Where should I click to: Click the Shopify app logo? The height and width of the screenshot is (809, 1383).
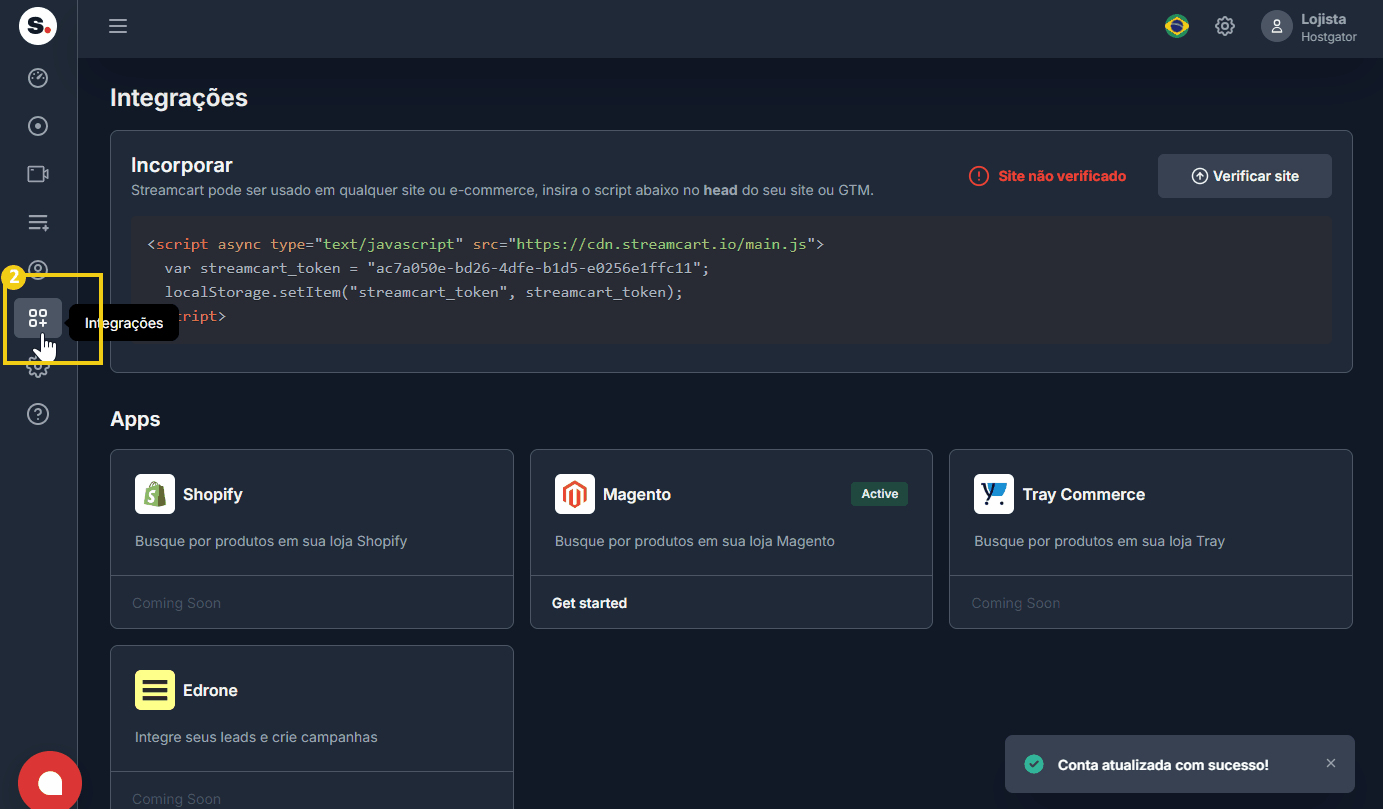coord(155,494)
